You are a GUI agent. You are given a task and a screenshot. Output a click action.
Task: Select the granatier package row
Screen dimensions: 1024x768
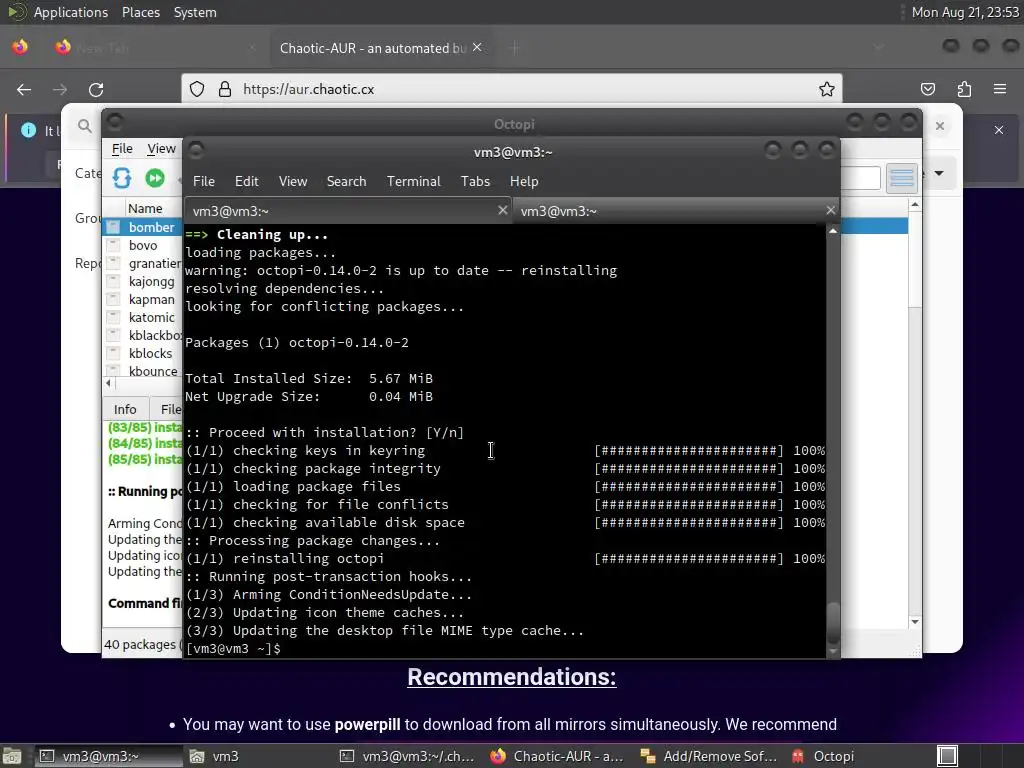tap(143, 263)
